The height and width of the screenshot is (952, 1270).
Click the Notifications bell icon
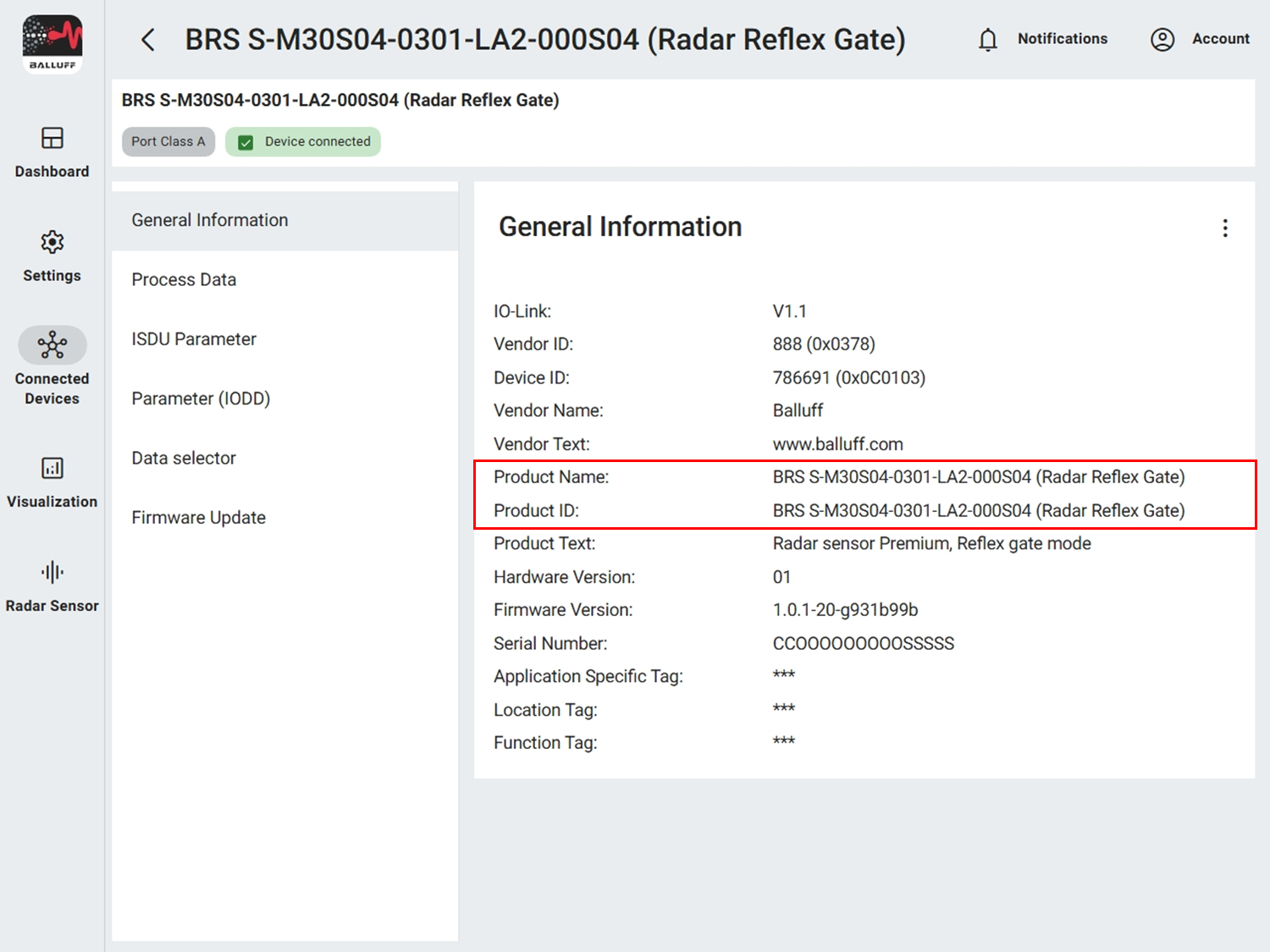[x=987, y=40]
